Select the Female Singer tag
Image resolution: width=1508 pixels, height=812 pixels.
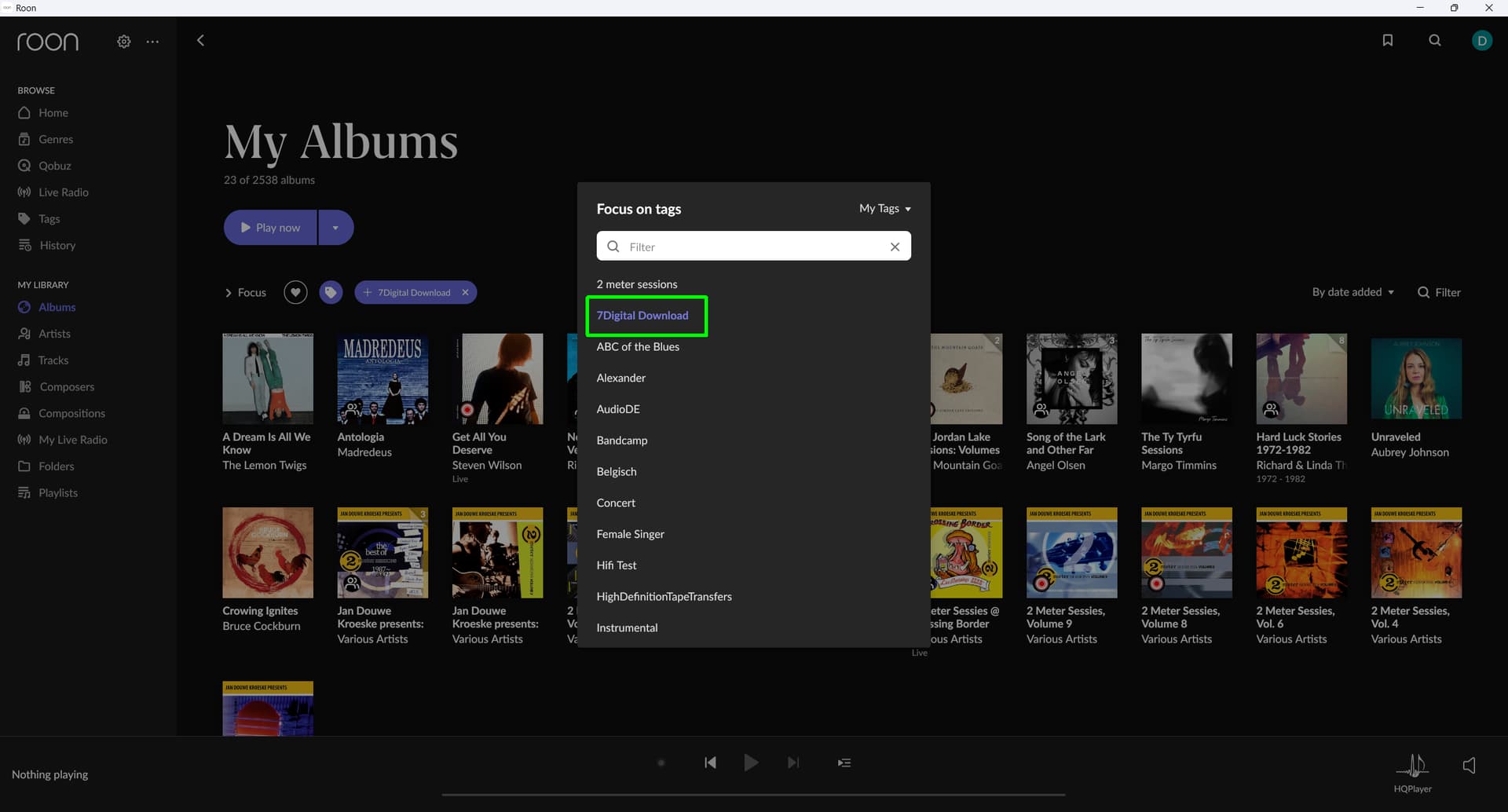pos(630,534)
